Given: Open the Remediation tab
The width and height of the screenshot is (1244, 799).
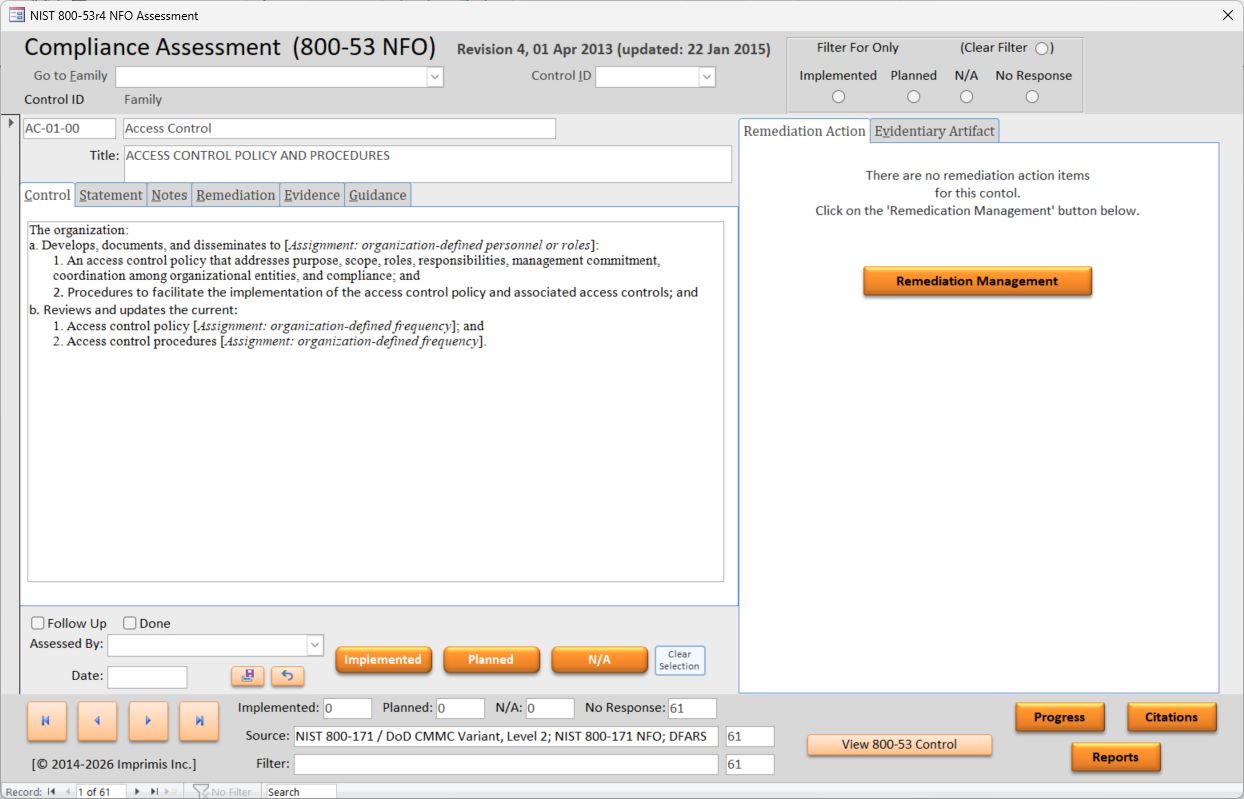Looking at the screenshot, I should 236,195.
